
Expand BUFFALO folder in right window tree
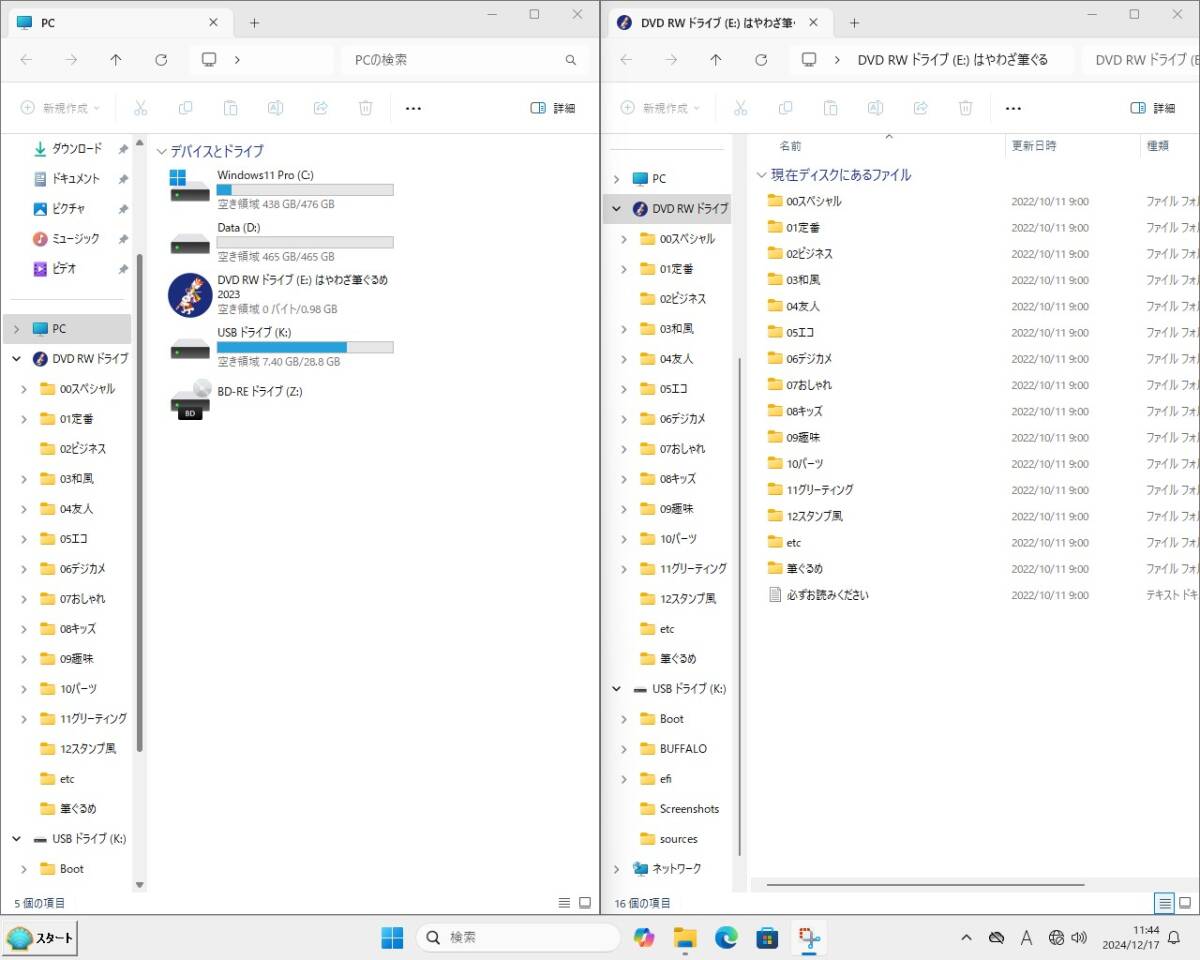[x=624, y=749]
